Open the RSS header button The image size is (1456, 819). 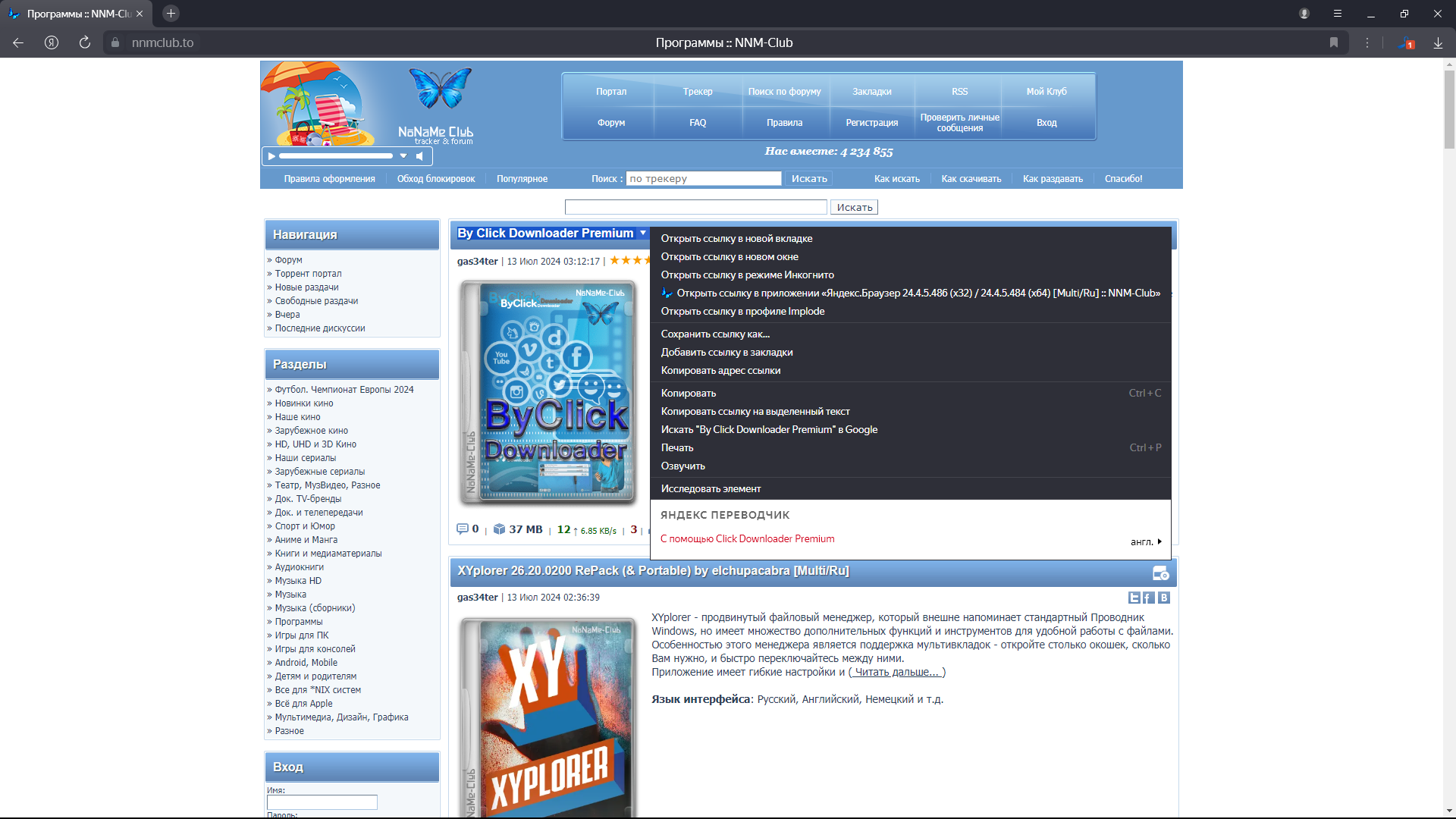(x=960, y=91)
